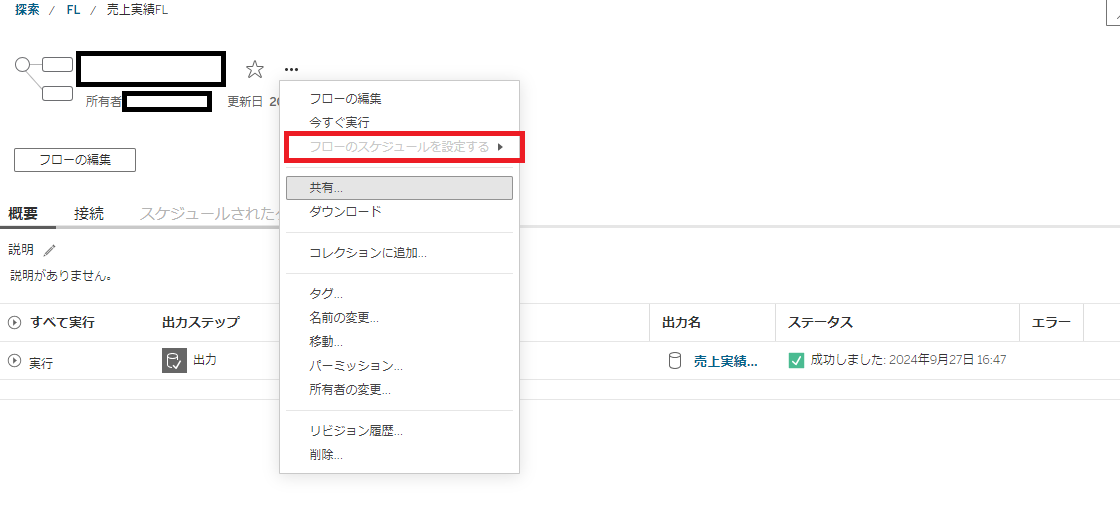Open the three-dot actions menu
1120x514 pixels.
pos(291,69)
